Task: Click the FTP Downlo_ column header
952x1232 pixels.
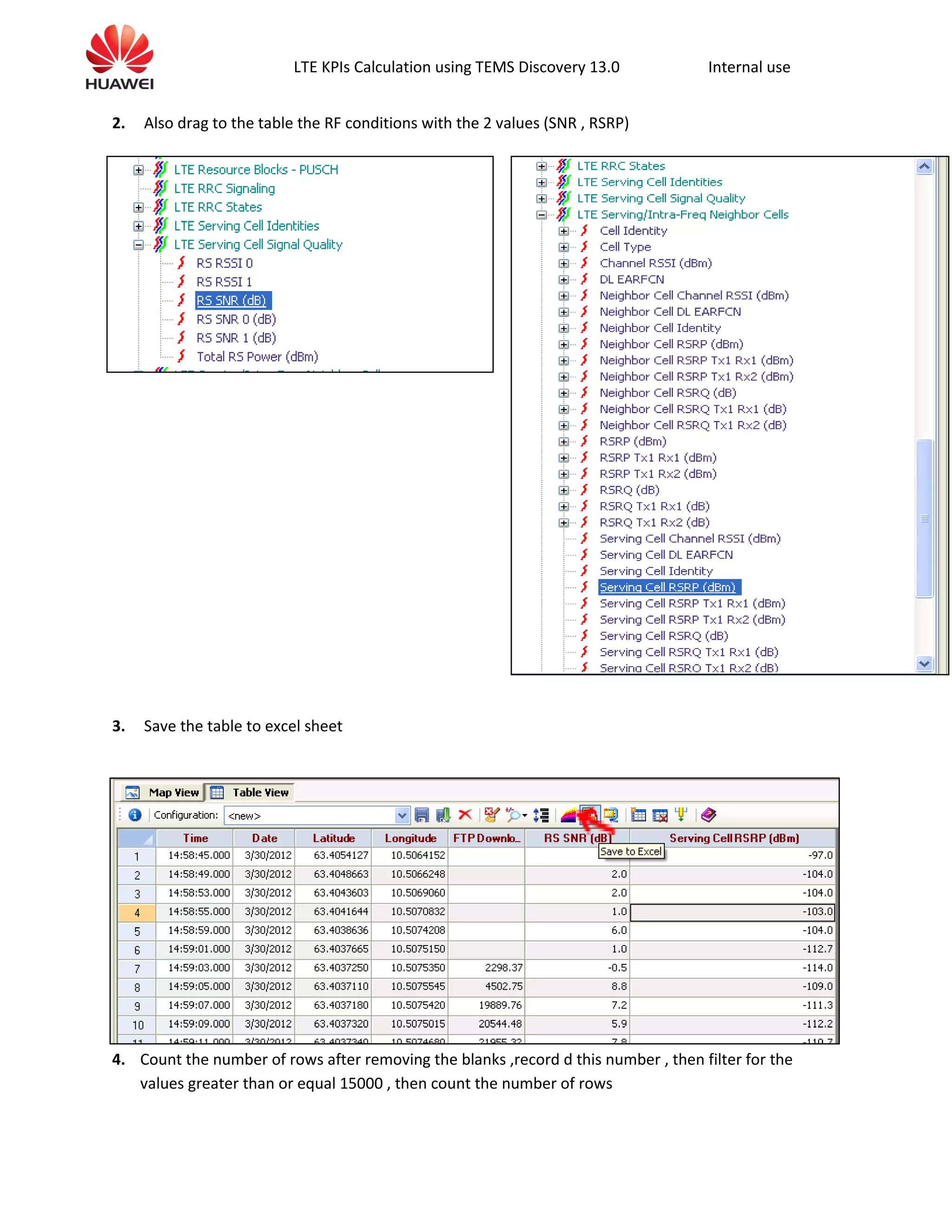Action: click(487, 838)
